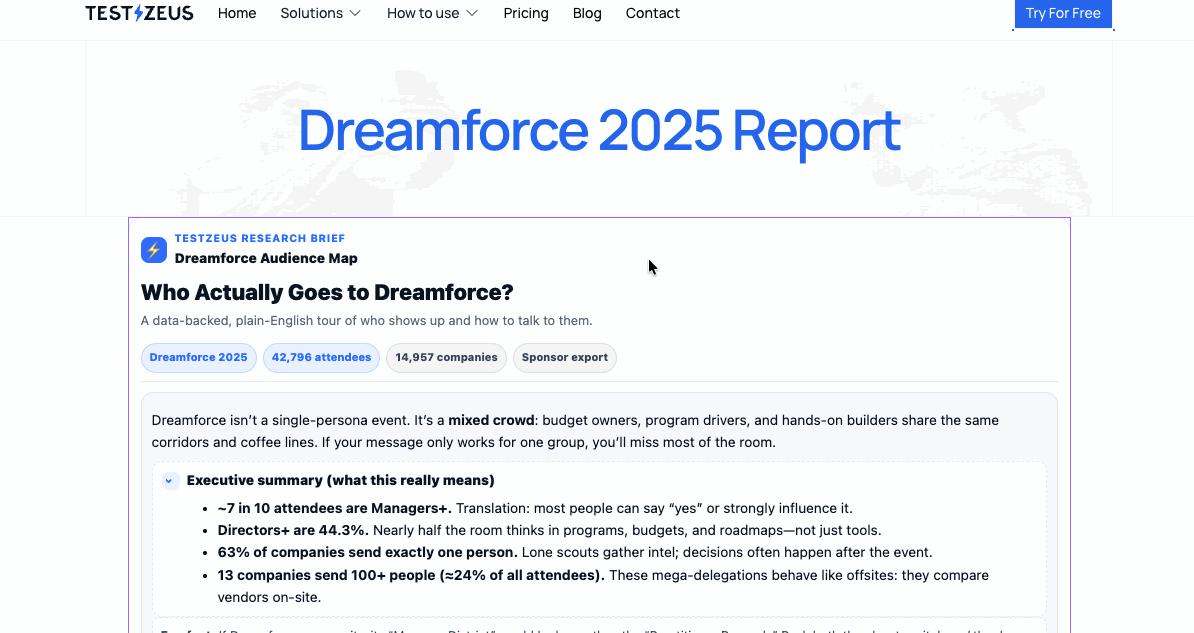Select the 14,957 companies pill

point(446,357)
